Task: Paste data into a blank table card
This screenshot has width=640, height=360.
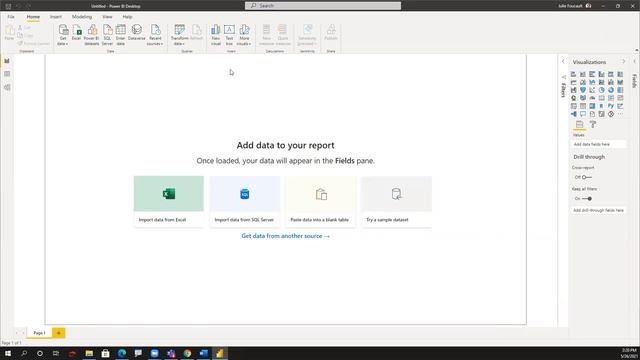Action: tap(320, 201)
